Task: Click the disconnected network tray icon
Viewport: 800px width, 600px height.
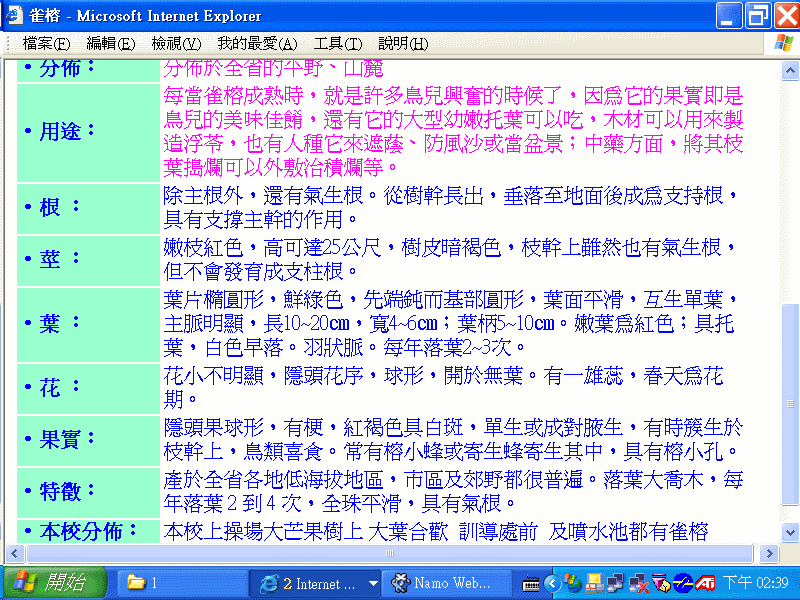Action: (638, 583)
